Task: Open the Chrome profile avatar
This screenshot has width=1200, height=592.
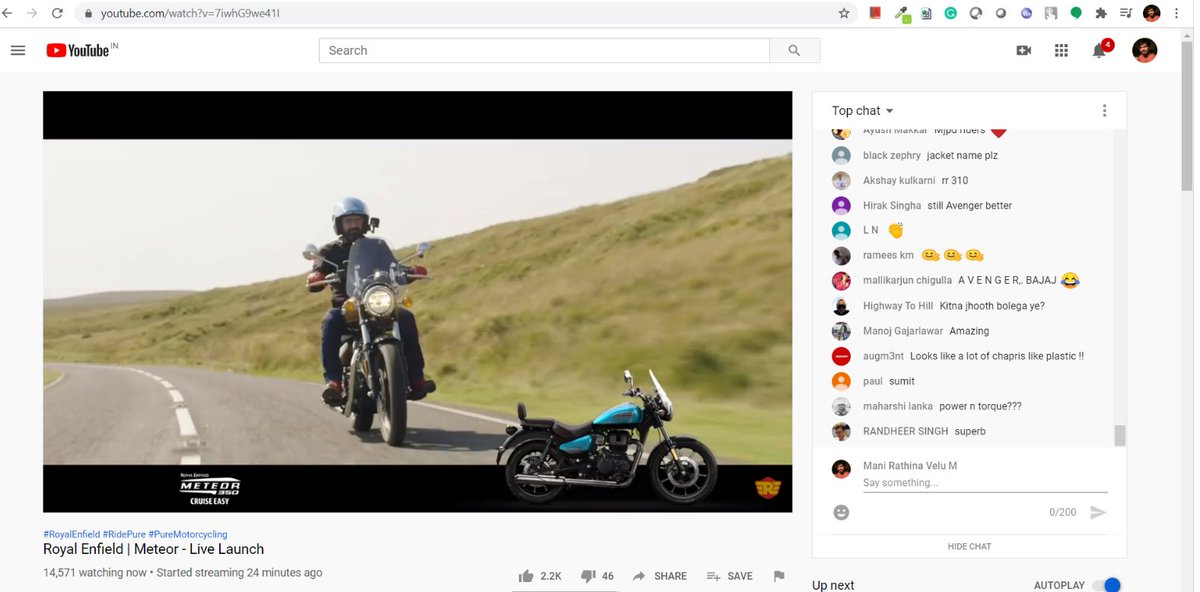Action: 1152,13
